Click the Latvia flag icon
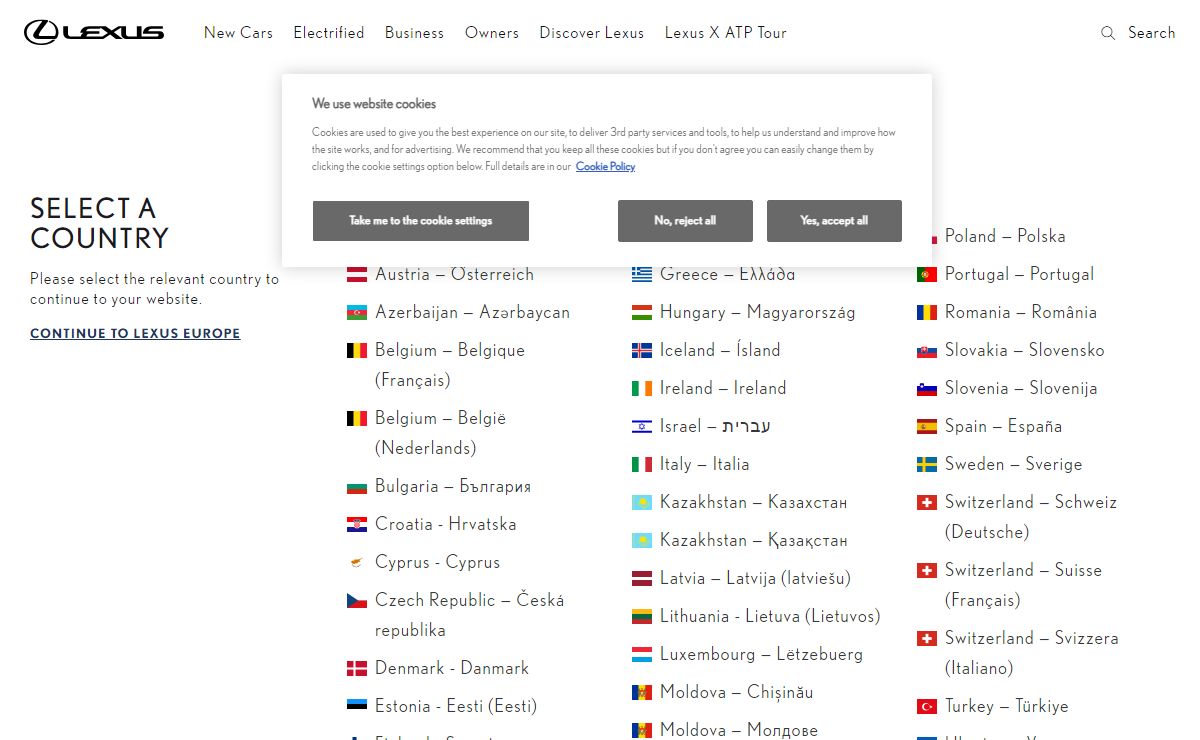The image size is (1200, 740). 642,578
